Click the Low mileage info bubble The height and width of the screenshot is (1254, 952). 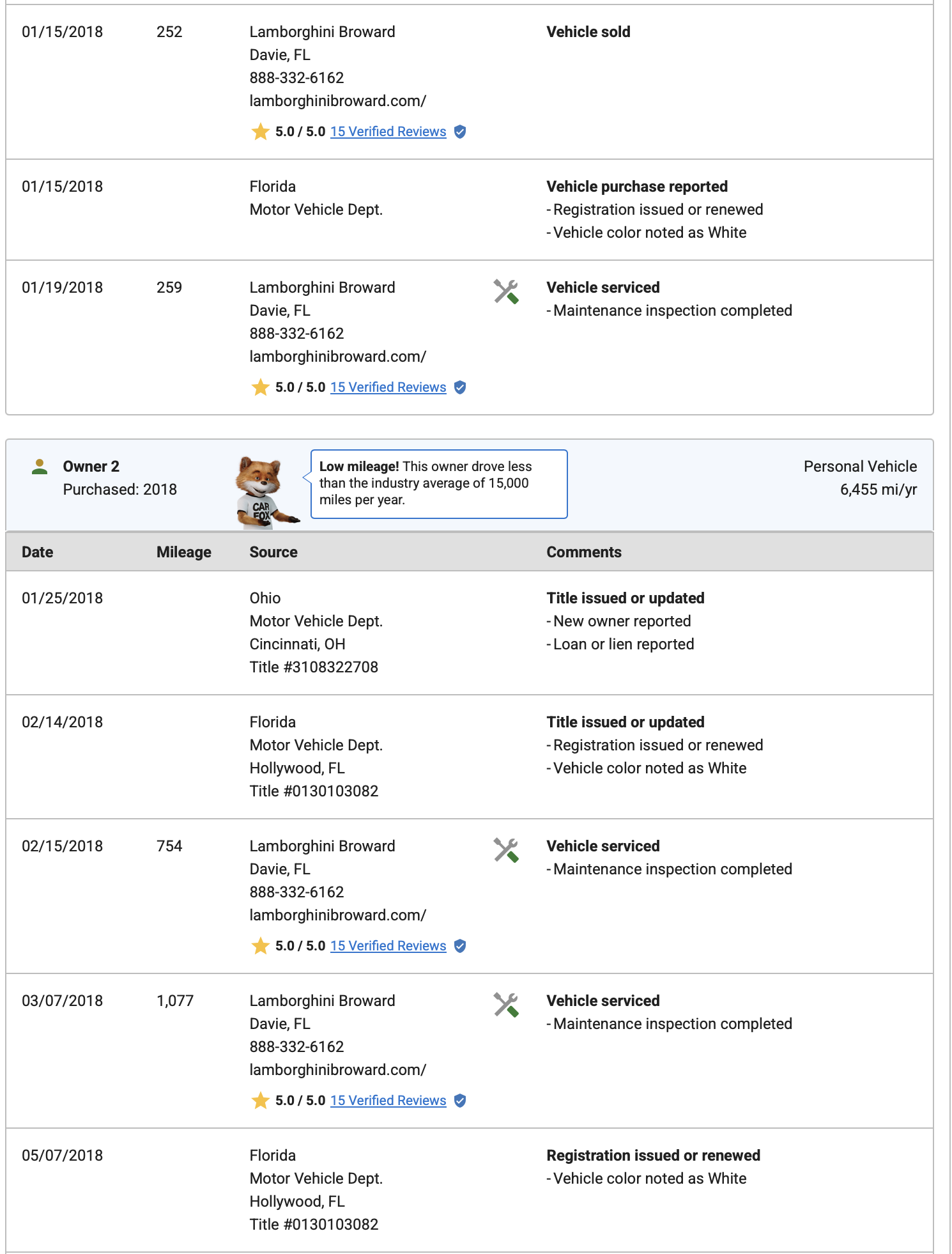[439, 484]
